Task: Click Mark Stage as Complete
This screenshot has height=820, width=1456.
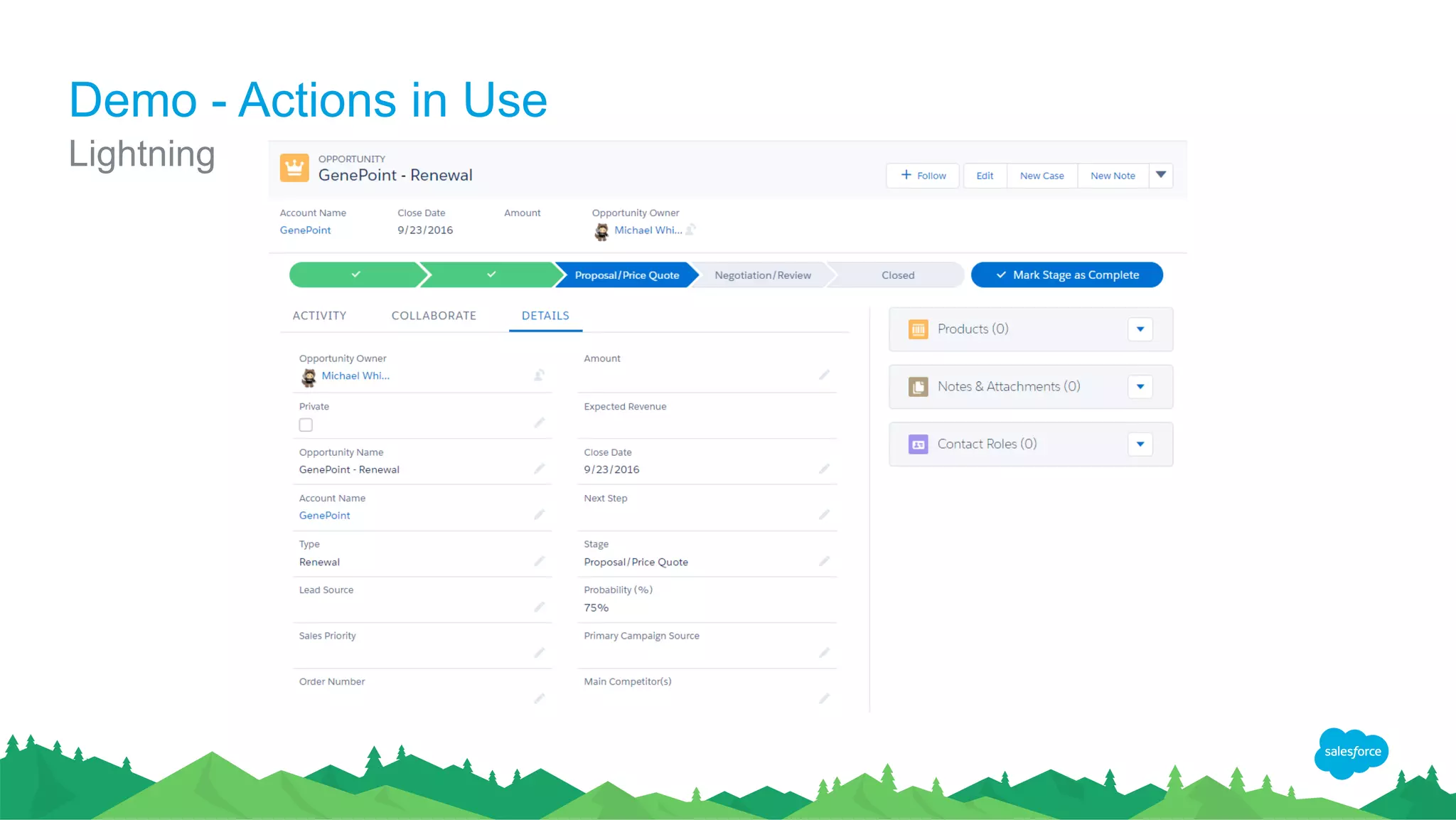Action: coord(1067,275)
